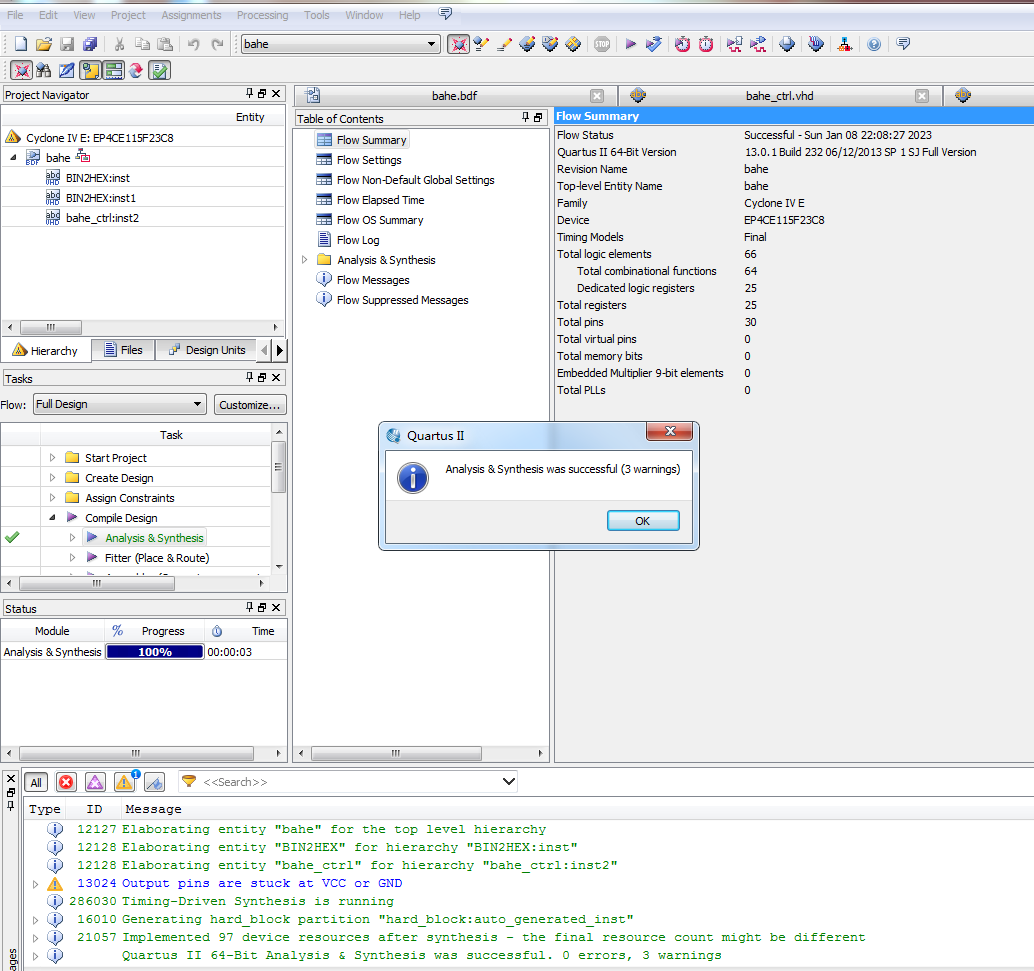Click the Open file folder icon
1034x971 pixels.
[44, 44]
